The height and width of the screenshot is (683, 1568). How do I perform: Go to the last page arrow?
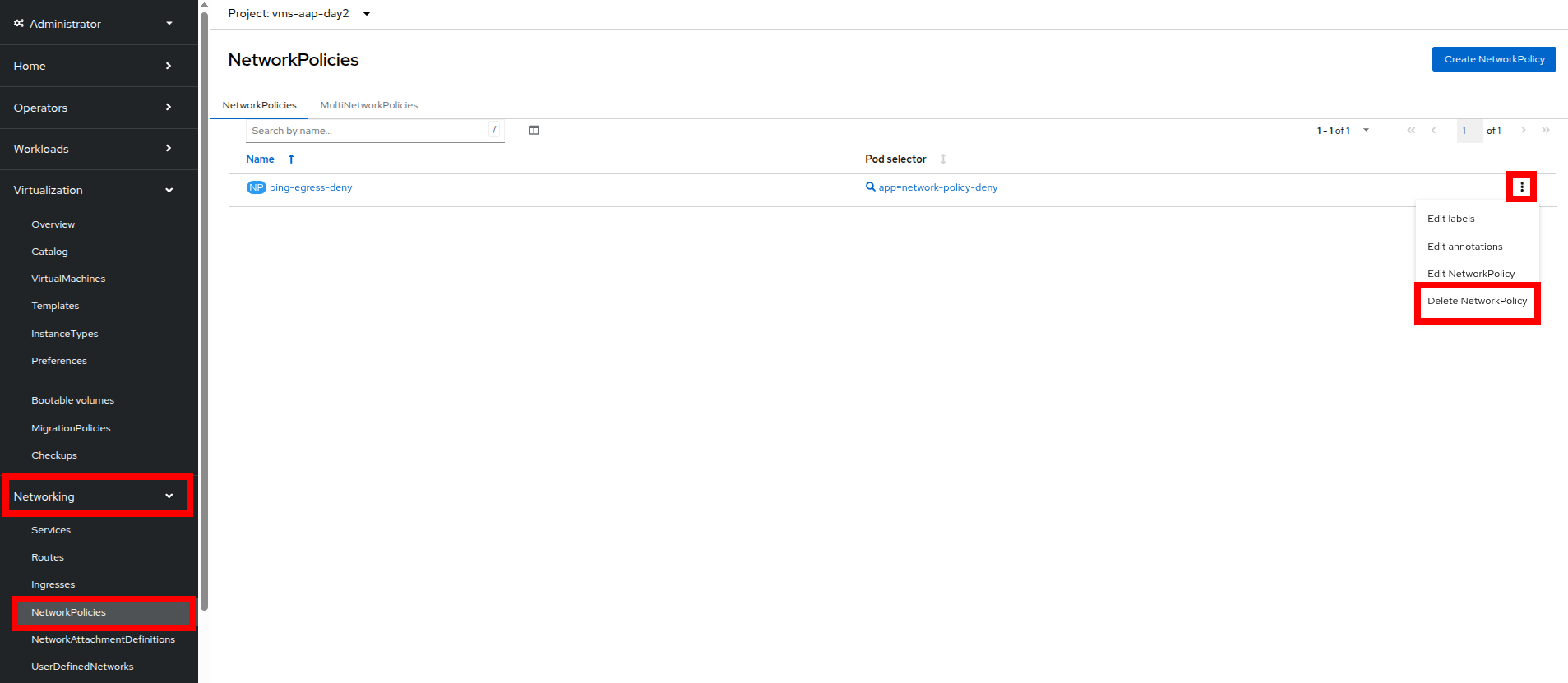coord(1546,131)
